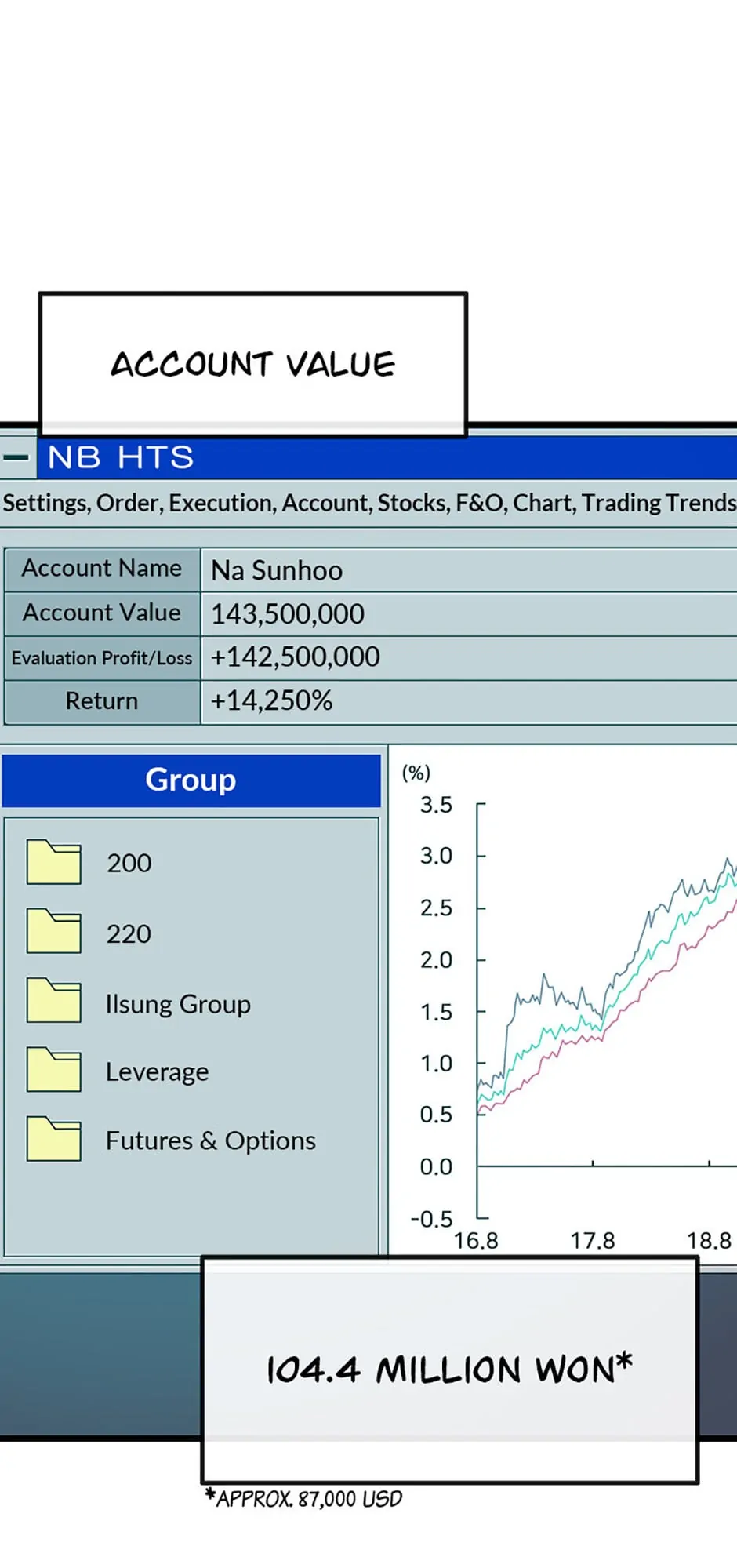The height and width of the screenshot is (1568, 737).
Task: Select the Ilsung Group label in list
Action: [178, 1004]
